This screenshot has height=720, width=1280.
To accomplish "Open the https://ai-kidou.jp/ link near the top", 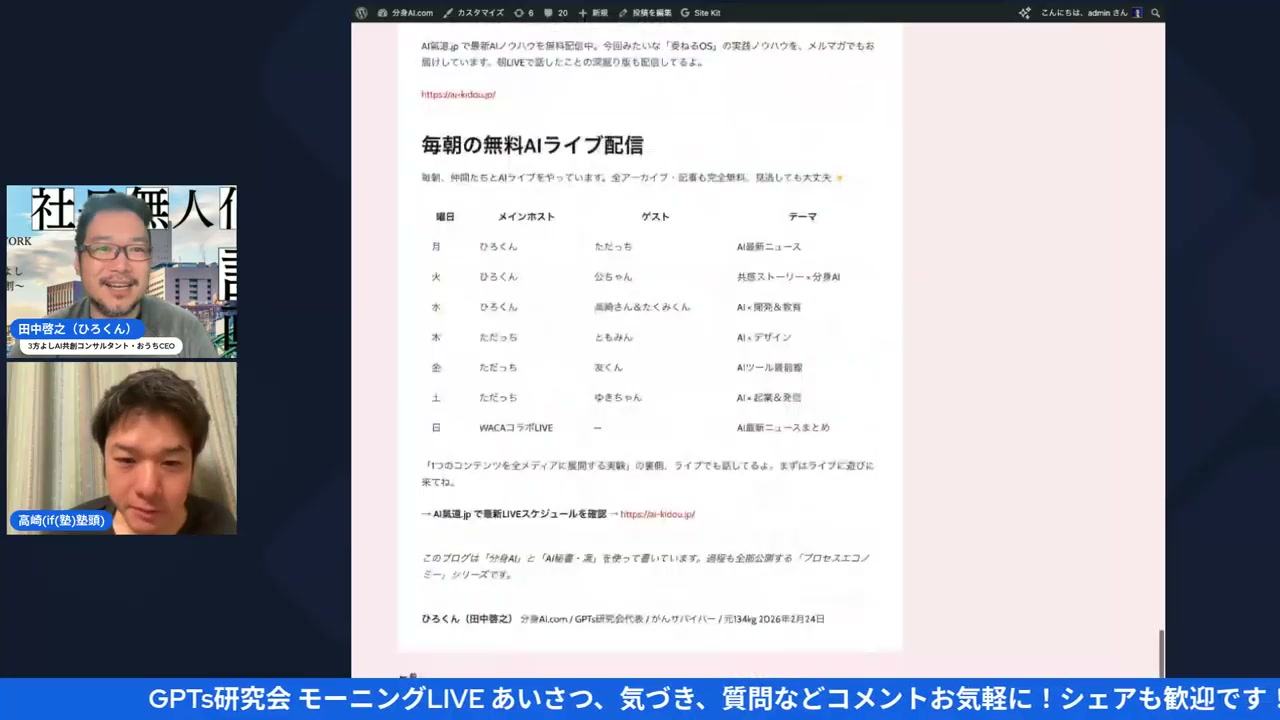I will [458, 94].
